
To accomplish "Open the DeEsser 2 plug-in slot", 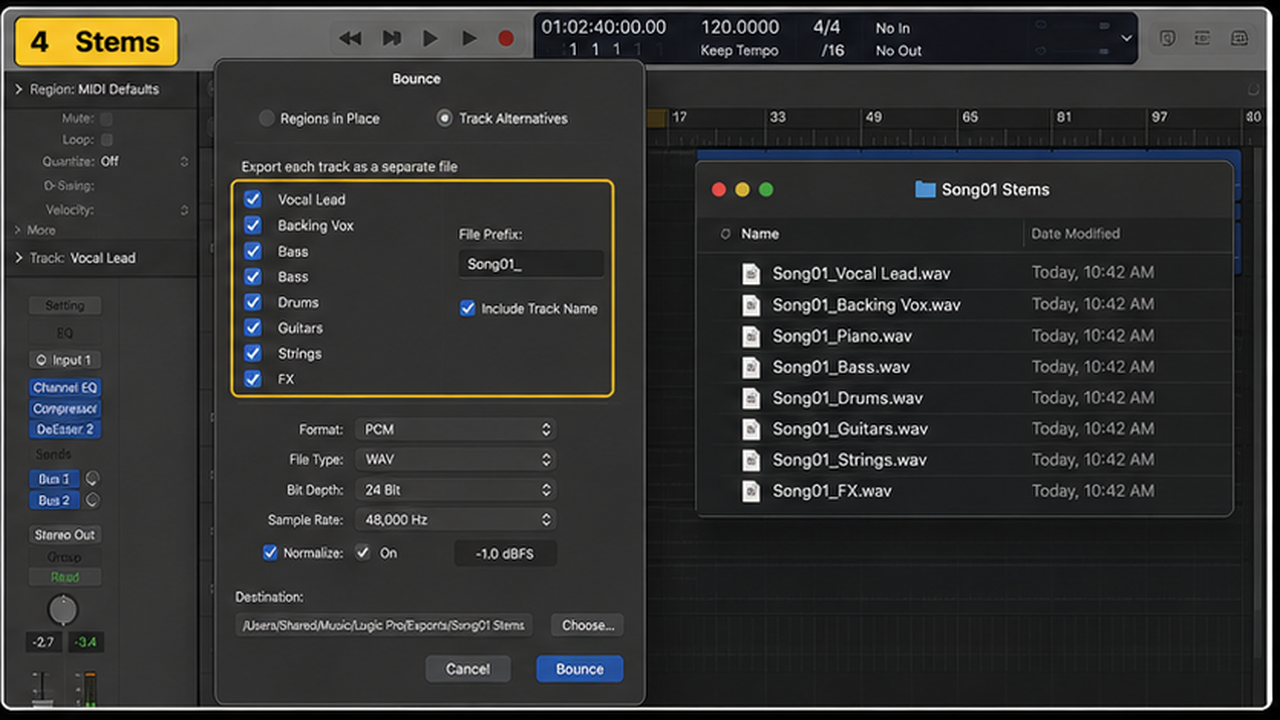I will pos(65,429).
